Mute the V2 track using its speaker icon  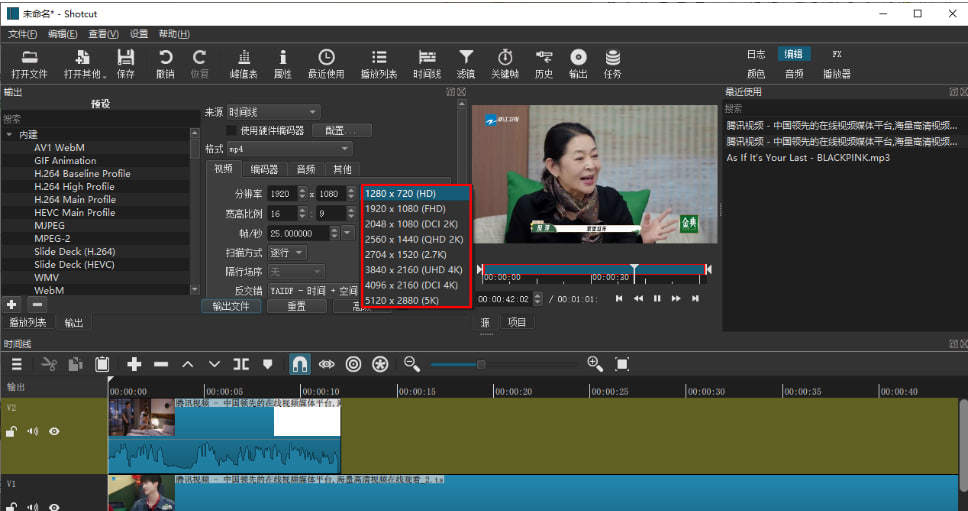(33, 432)
